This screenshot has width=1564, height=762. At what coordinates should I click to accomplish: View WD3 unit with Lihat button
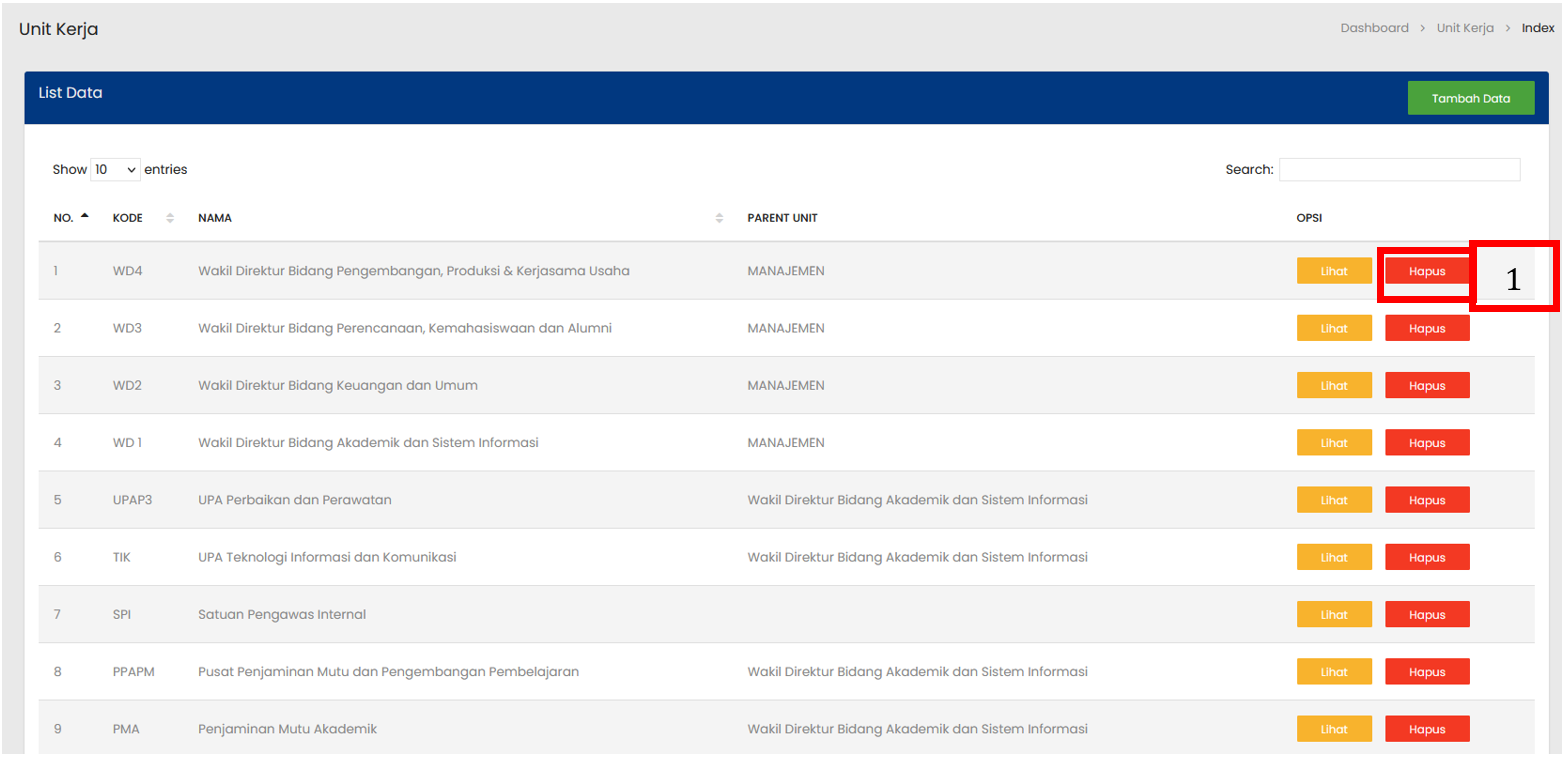(x=1333, y=328)
